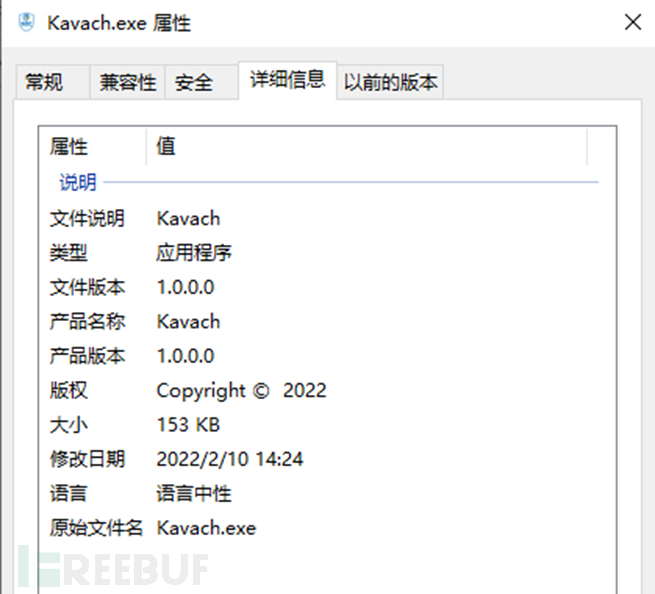Click the 153 KB size value
Screen dimensions: 655x594
188,425
